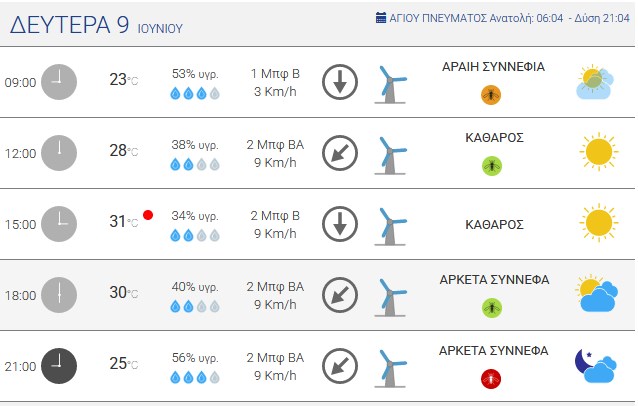Click the calendar icon beside ΑΓΙΟΥ ΠΝΕΥΜΑΤΟΣ
The width and height of the screenshot is (638, 406).
(381, 18)
